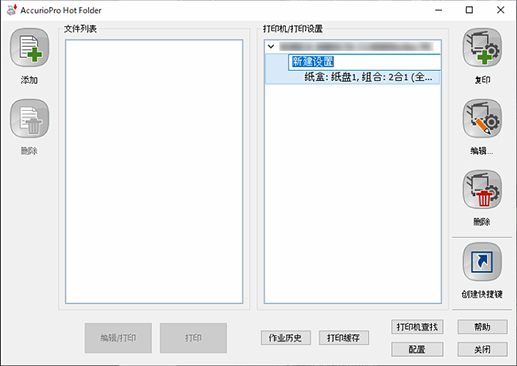Collapse the printer tree node chevron
Screen dimensions: 517x366
[x=271, y=46]
